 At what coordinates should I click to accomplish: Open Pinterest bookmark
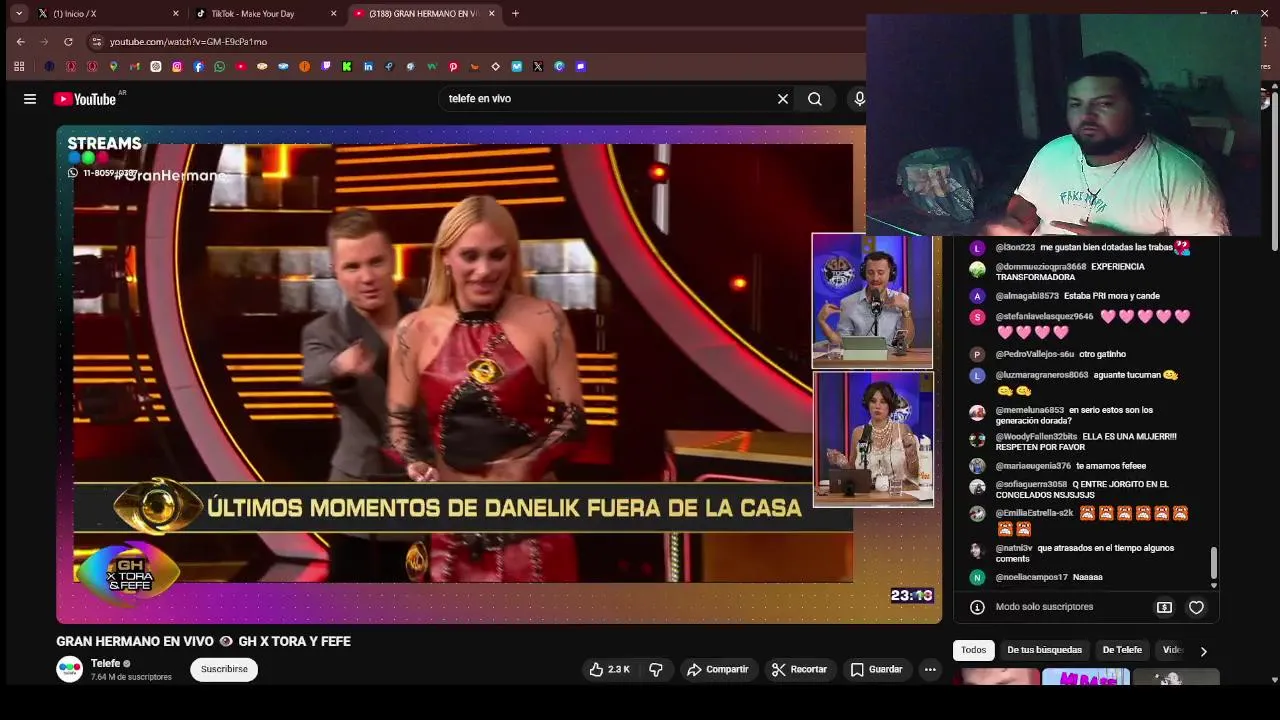tap(453, 67)
